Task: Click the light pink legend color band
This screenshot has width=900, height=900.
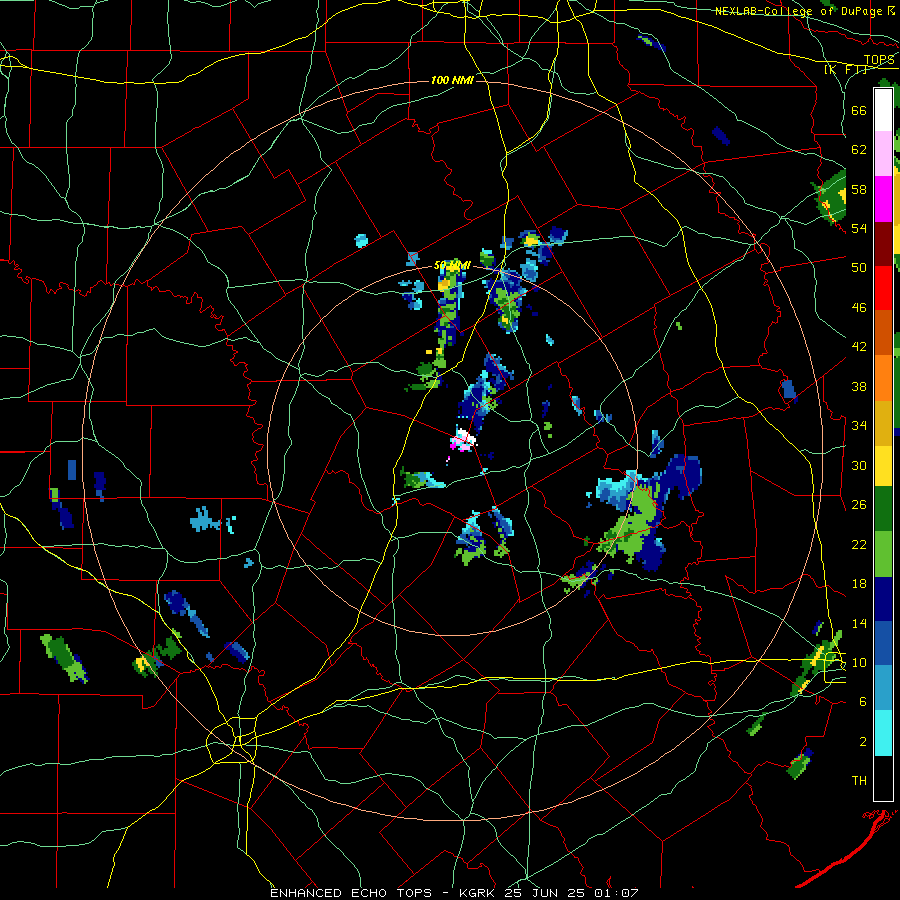Action: [x=883, y=153]
